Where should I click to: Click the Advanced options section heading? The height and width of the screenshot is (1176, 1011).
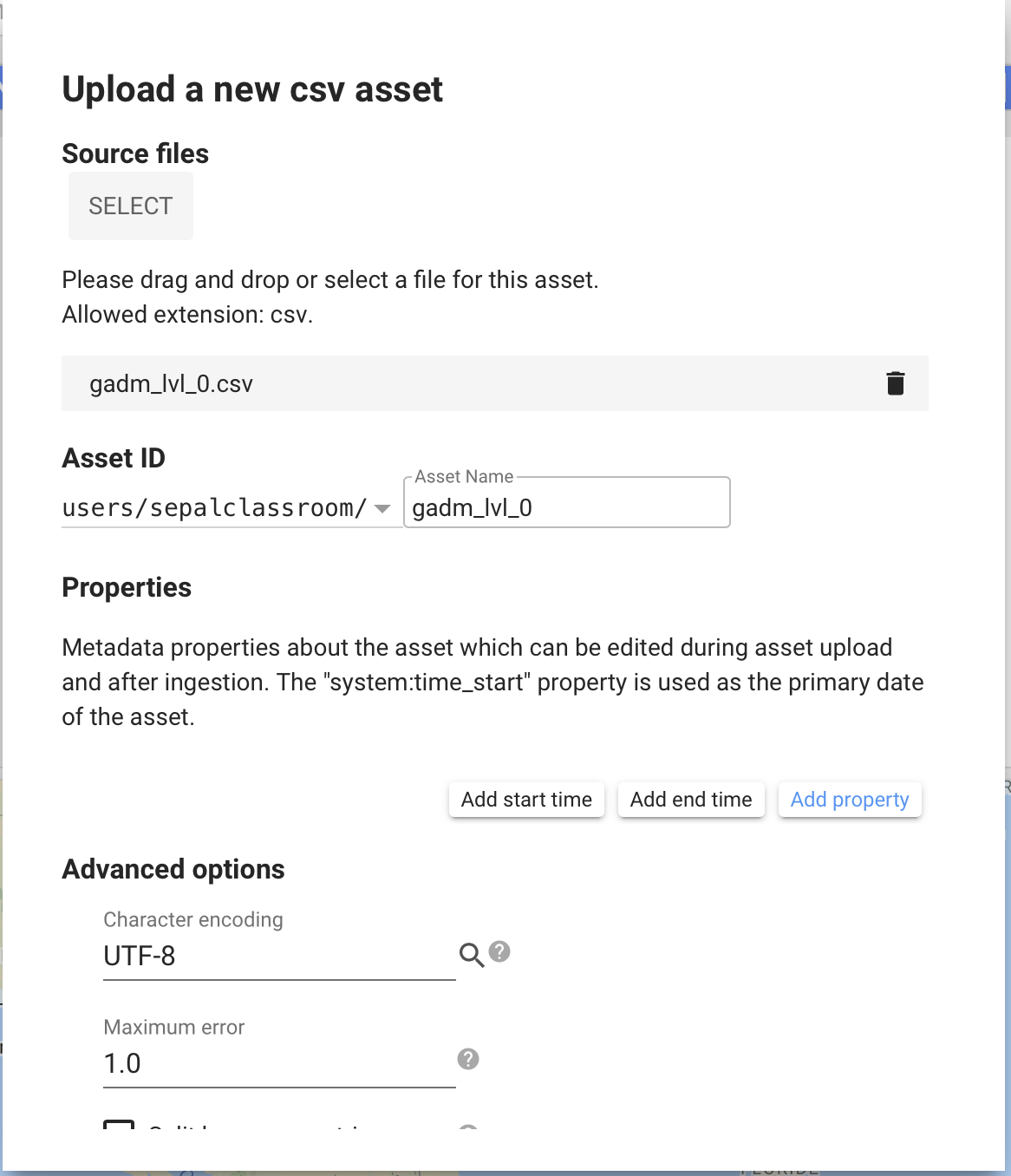tap(173, 869)
